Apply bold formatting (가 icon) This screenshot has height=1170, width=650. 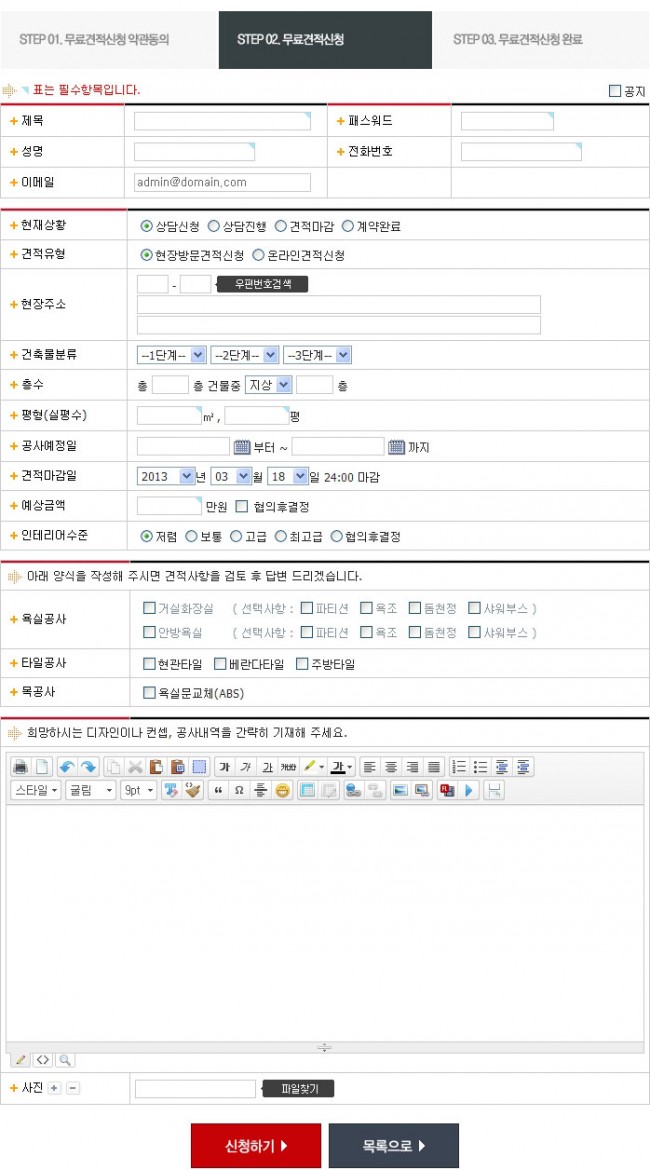pyautogui.click(x=224, y=766)
